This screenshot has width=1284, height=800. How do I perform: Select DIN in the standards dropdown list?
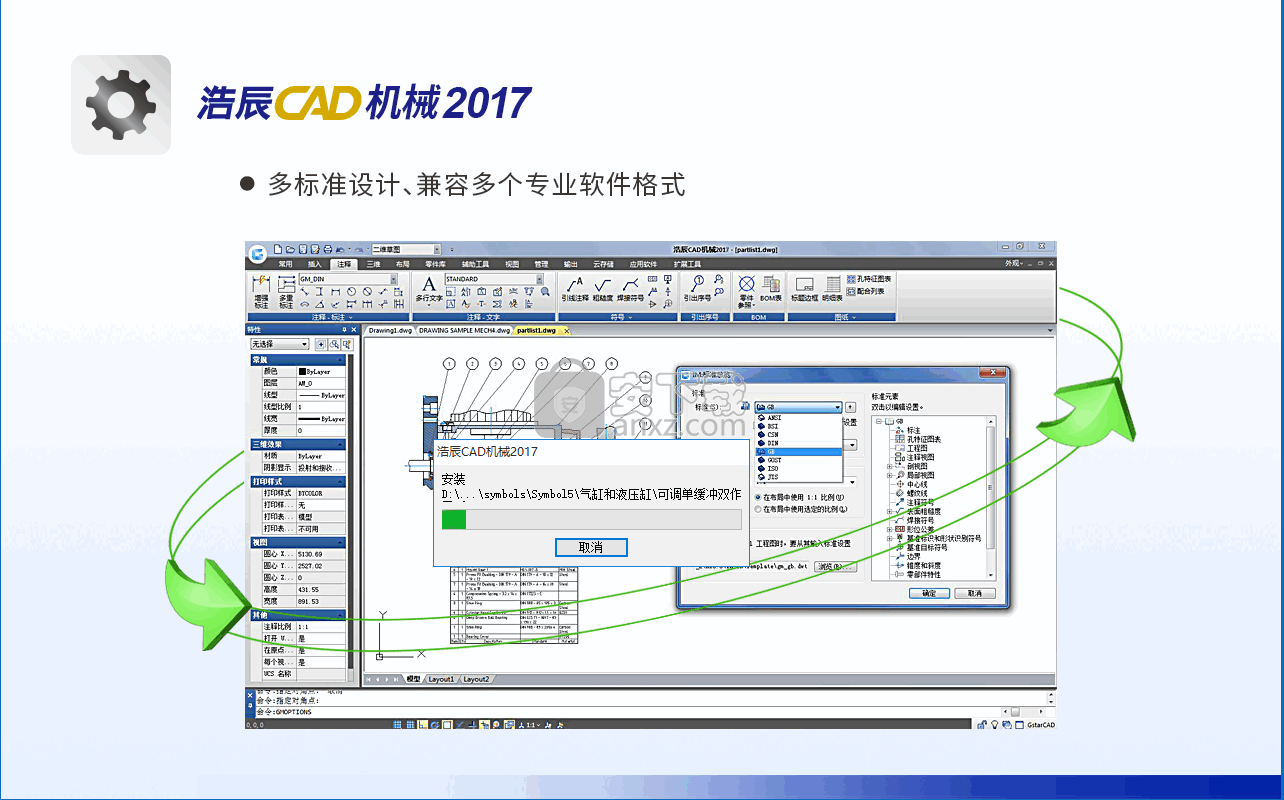coord(799,443)
